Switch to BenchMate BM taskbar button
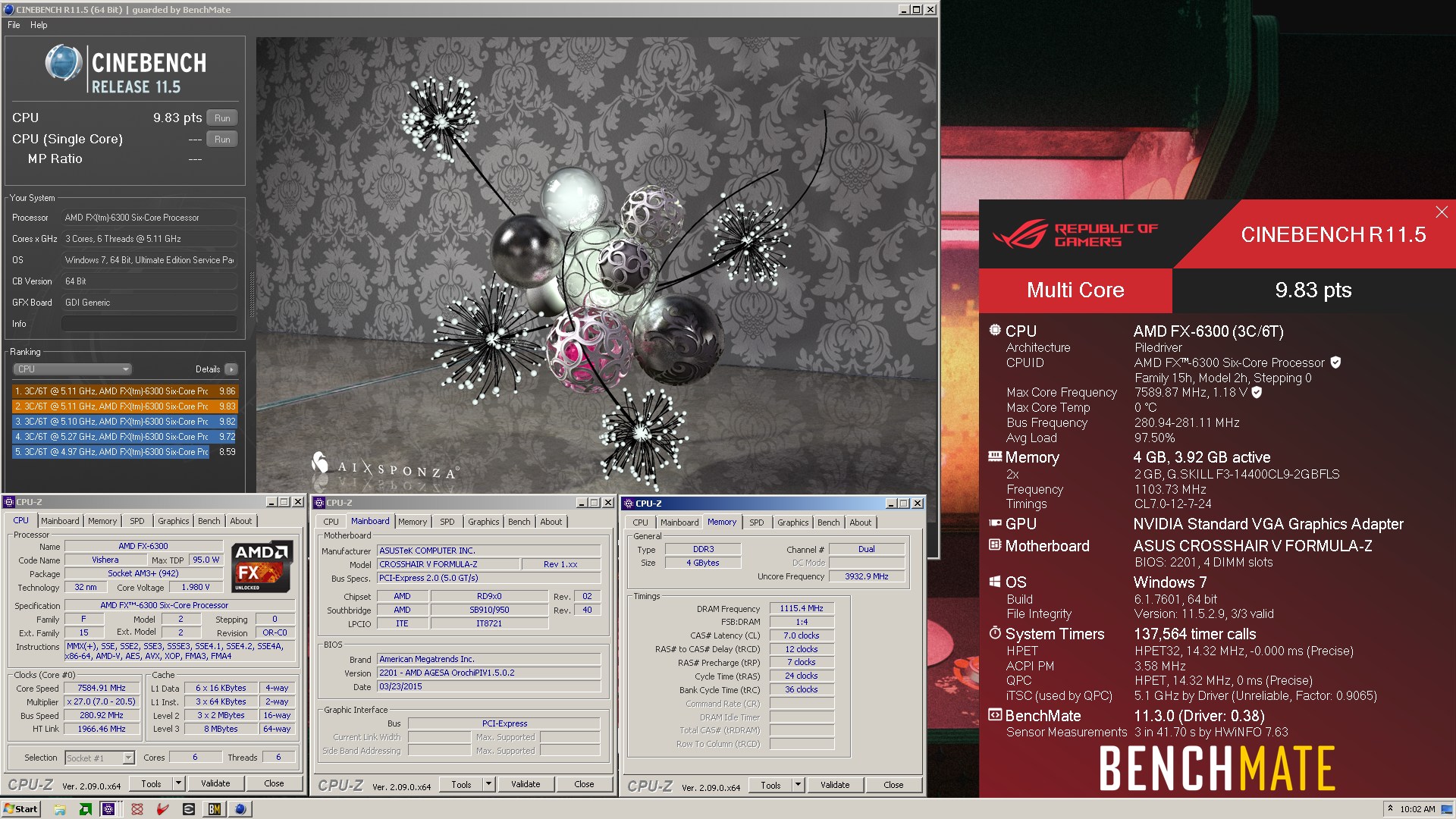This screenshot has height=819, width=1456. point(215,809)
